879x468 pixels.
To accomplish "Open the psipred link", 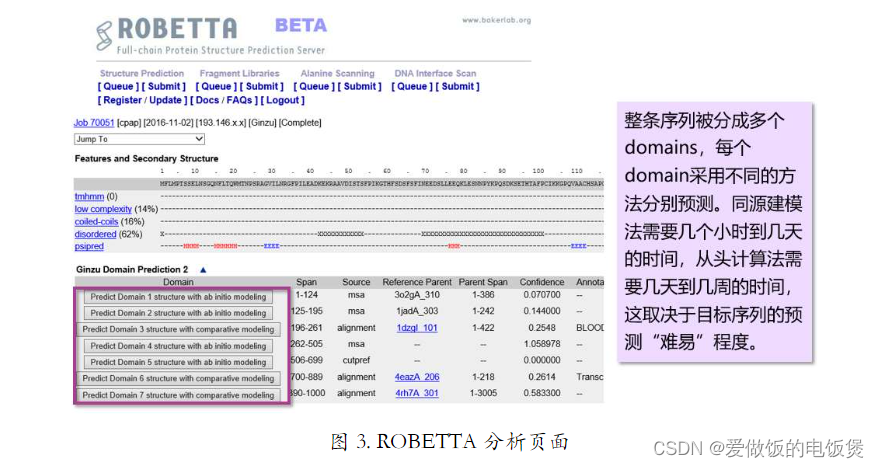I will point(89,246).
